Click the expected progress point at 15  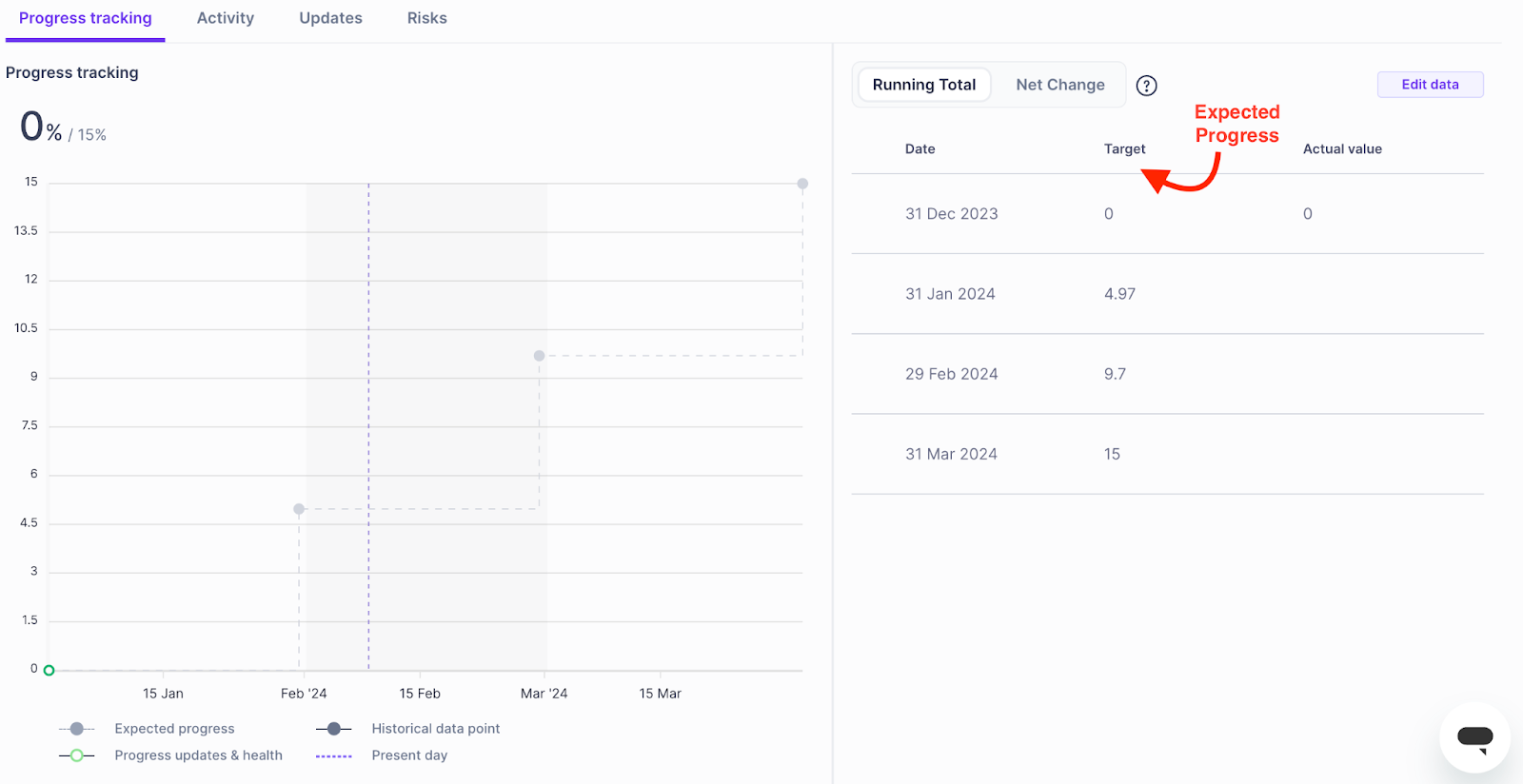point(802,184)
